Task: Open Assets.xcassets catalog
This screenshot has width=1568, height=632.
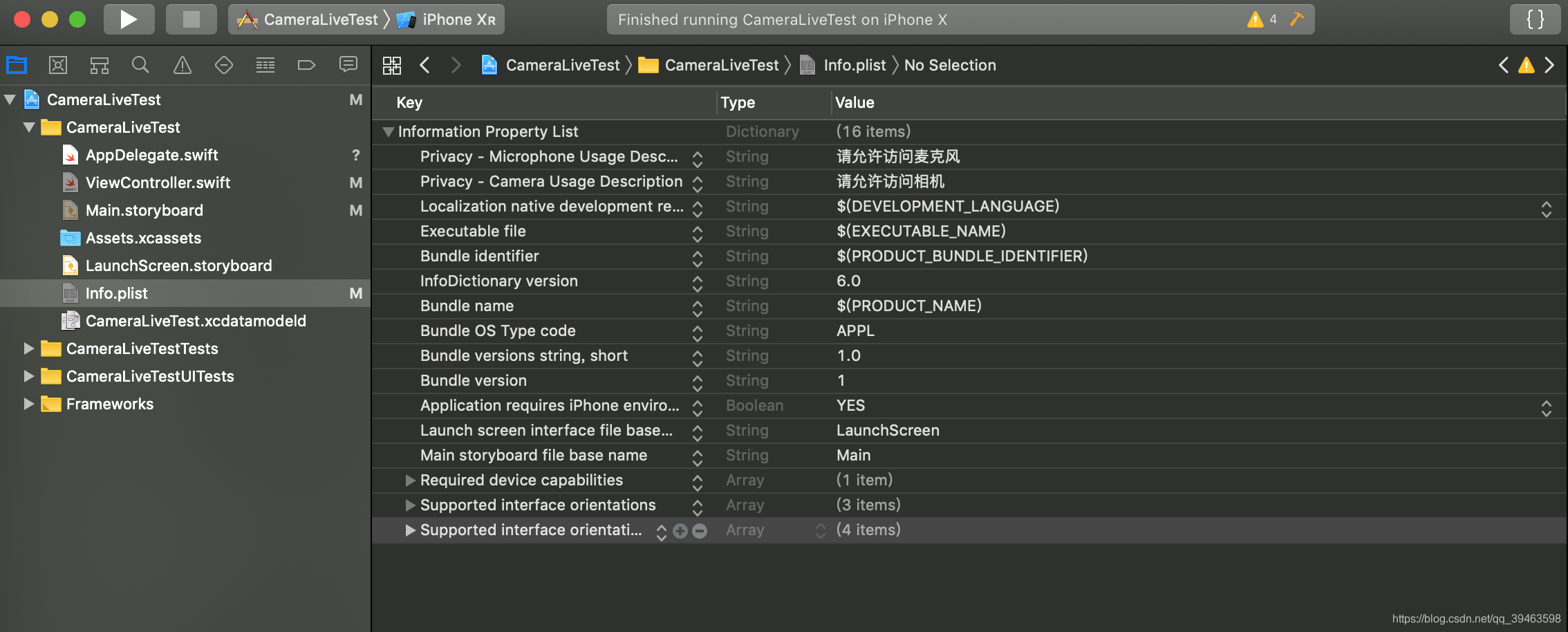Action: (x=143, y=238)
